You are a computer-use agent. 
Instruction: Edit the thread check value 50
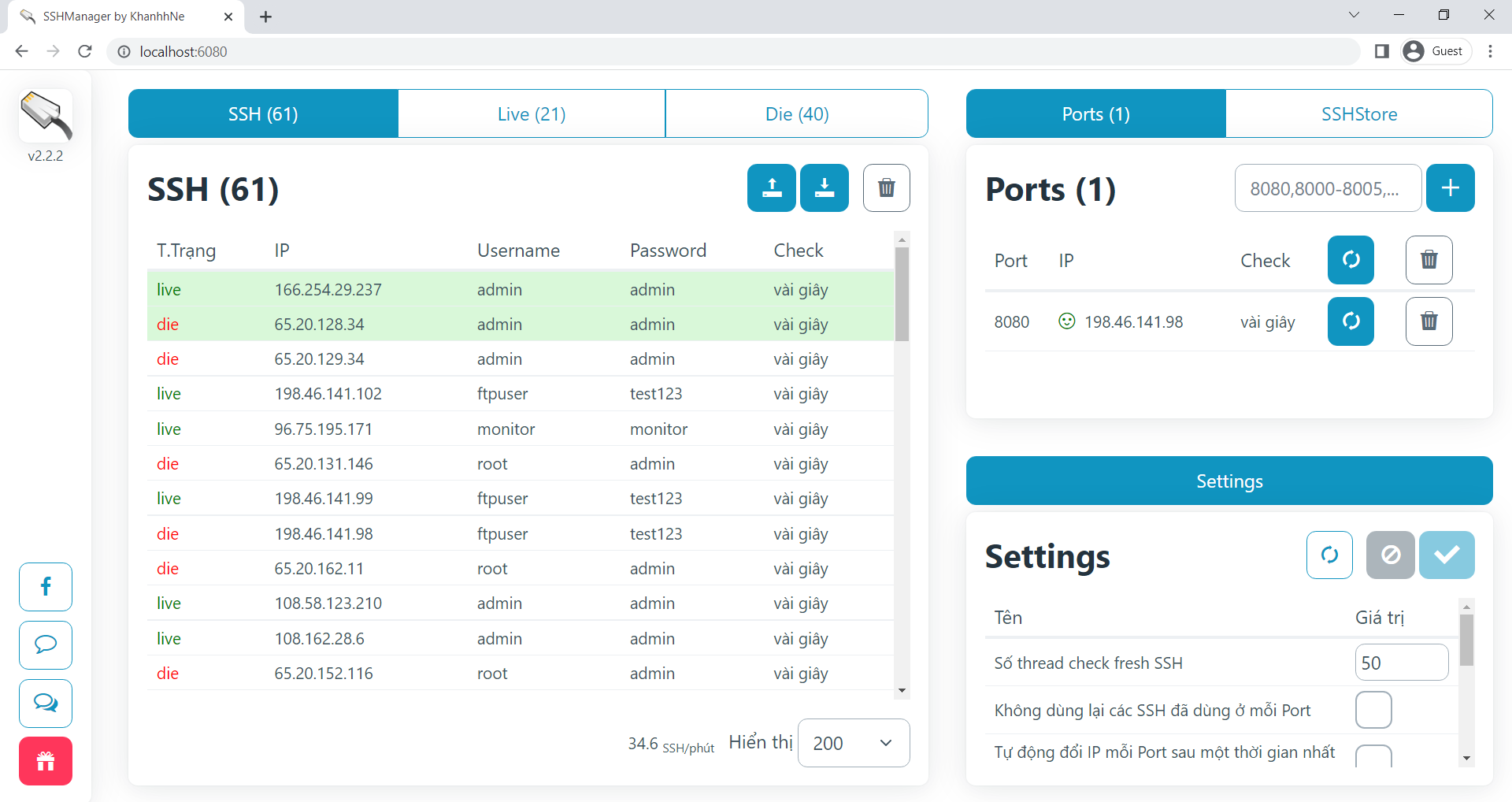point(1401,663)
